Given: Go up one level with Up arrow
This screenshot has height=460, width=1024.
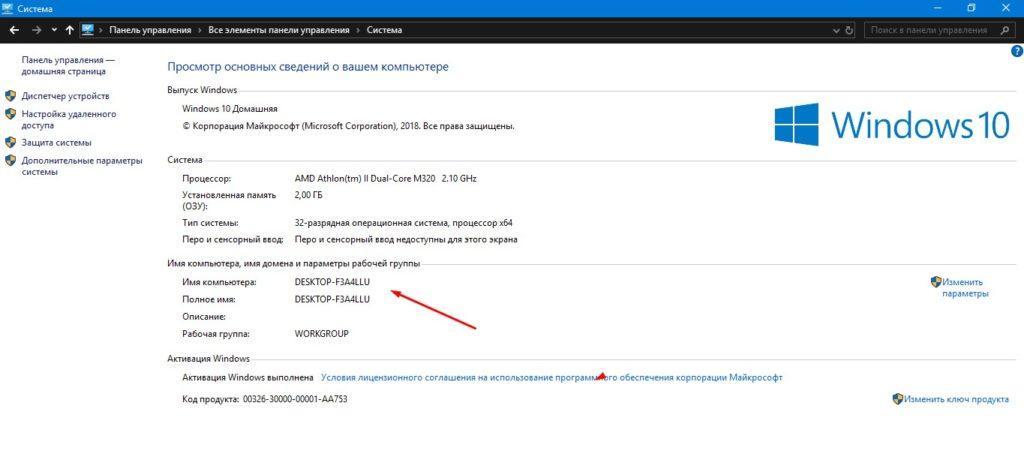Looking at the screenshot, I should pos(69,30).
